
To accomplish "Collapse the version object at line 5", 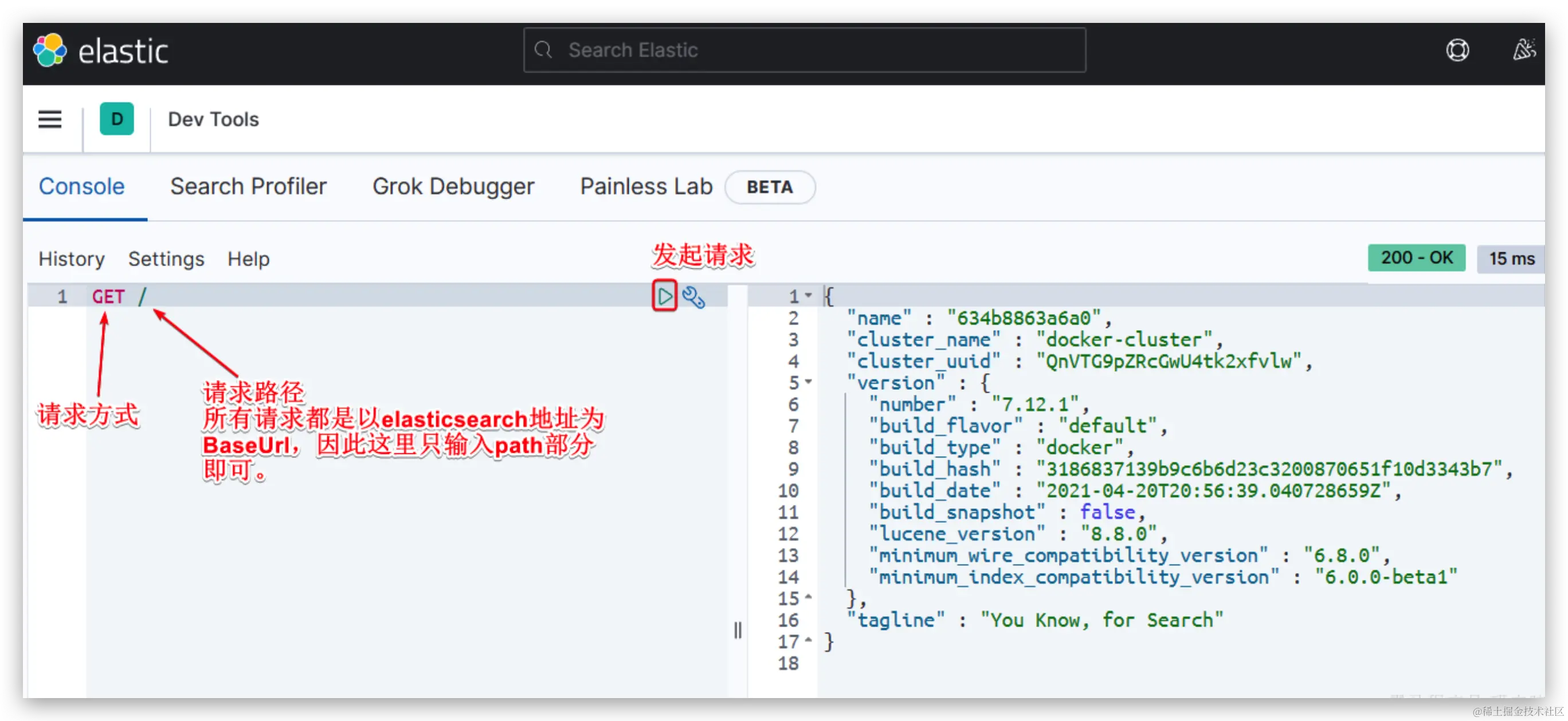I will 808,382.
